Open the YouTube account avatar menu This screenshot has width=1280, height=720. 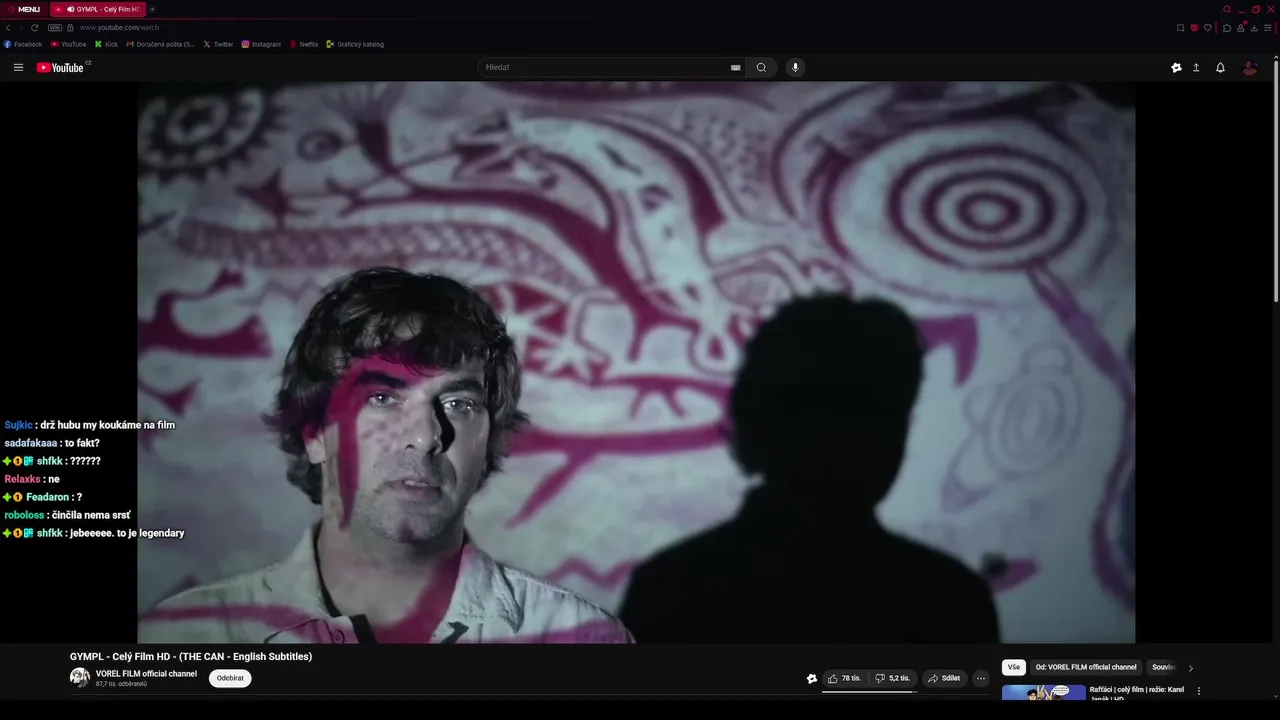tap(1249, 67)
